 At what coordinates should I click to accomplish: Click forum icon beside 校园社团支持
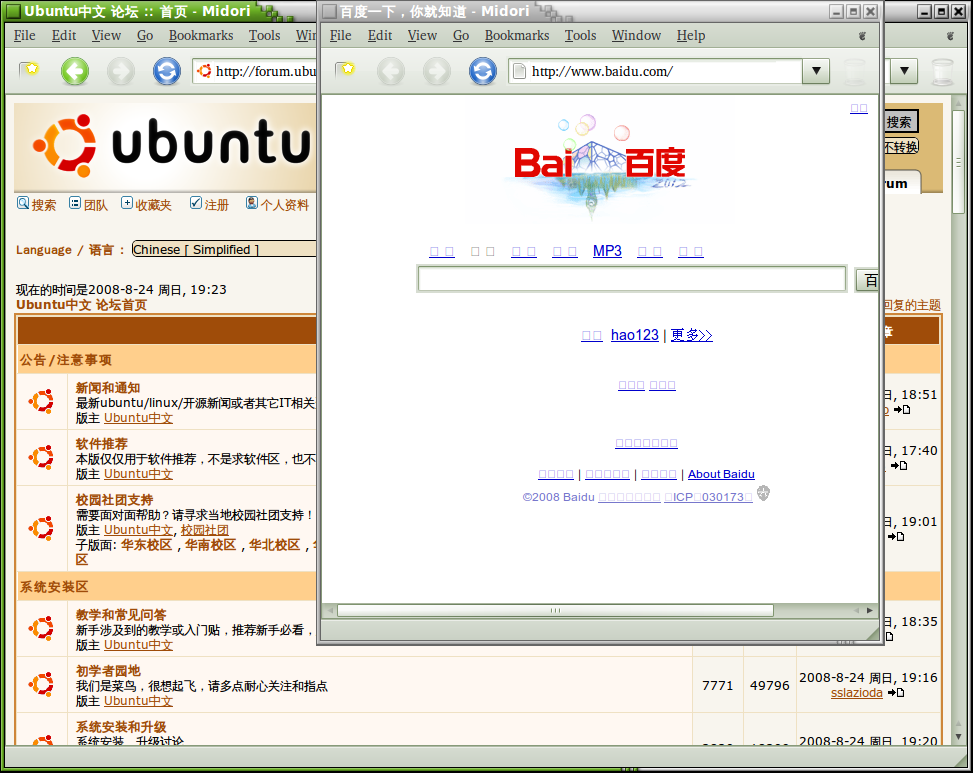42,528
